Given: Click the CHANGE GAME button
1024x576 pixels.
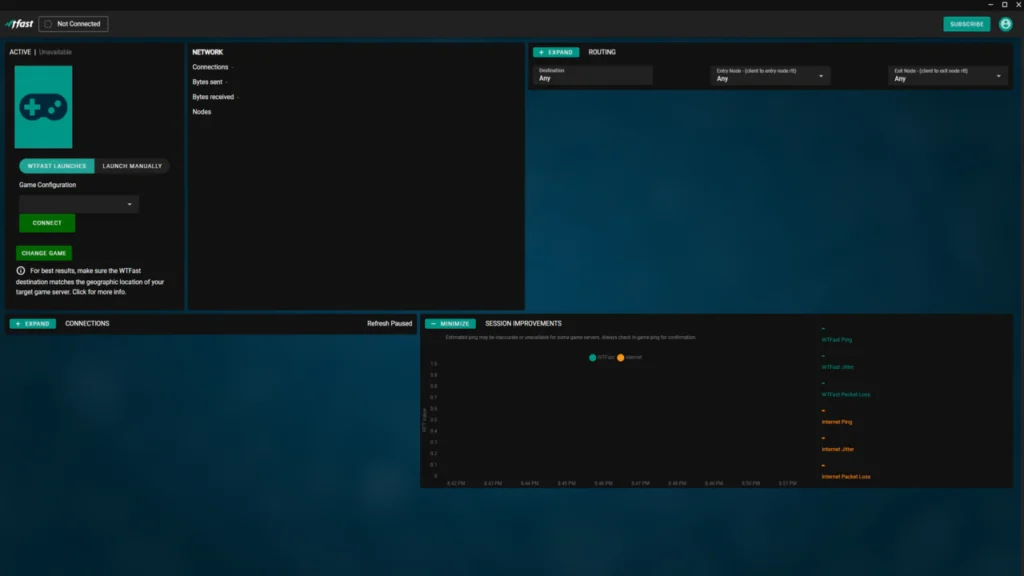Looking at the screenshot, I should pos(43,253).
